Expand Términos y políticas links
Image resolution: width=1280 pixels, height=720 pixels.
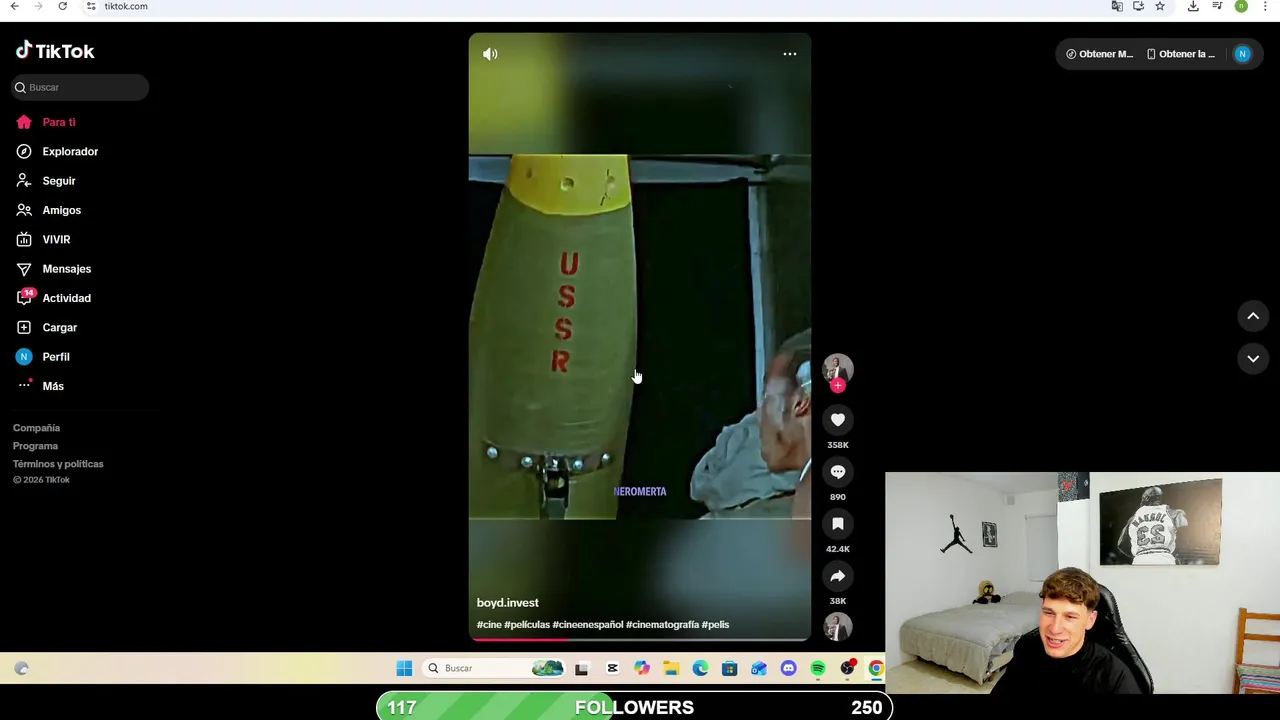58,464
